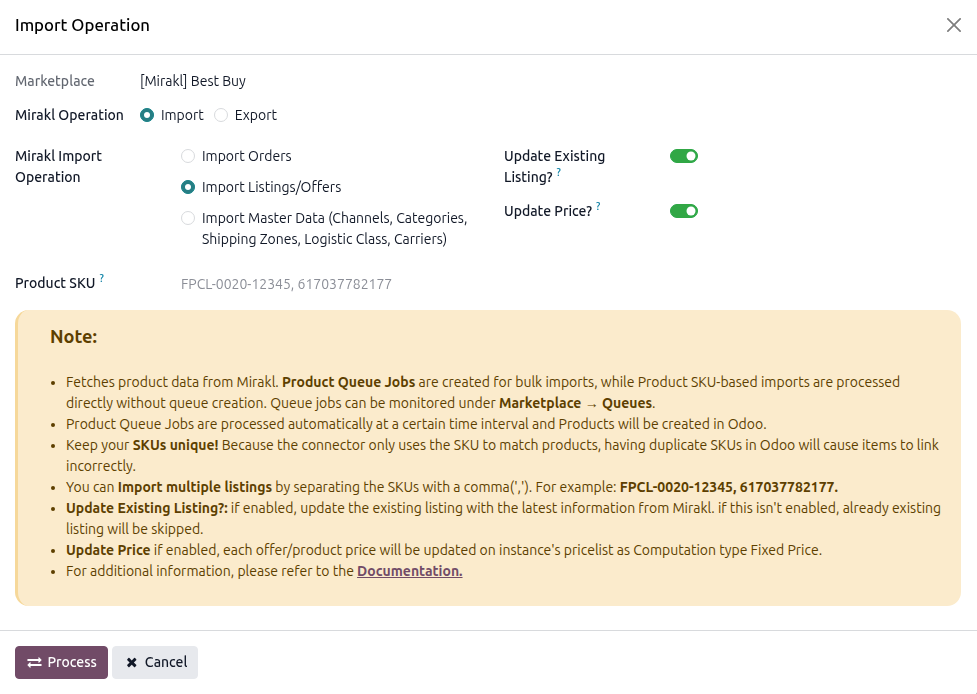The height and width of the screenshot is (694, 977).
Task: Click the Mirakl Import Operation label
Action: [x=59, y=166]
